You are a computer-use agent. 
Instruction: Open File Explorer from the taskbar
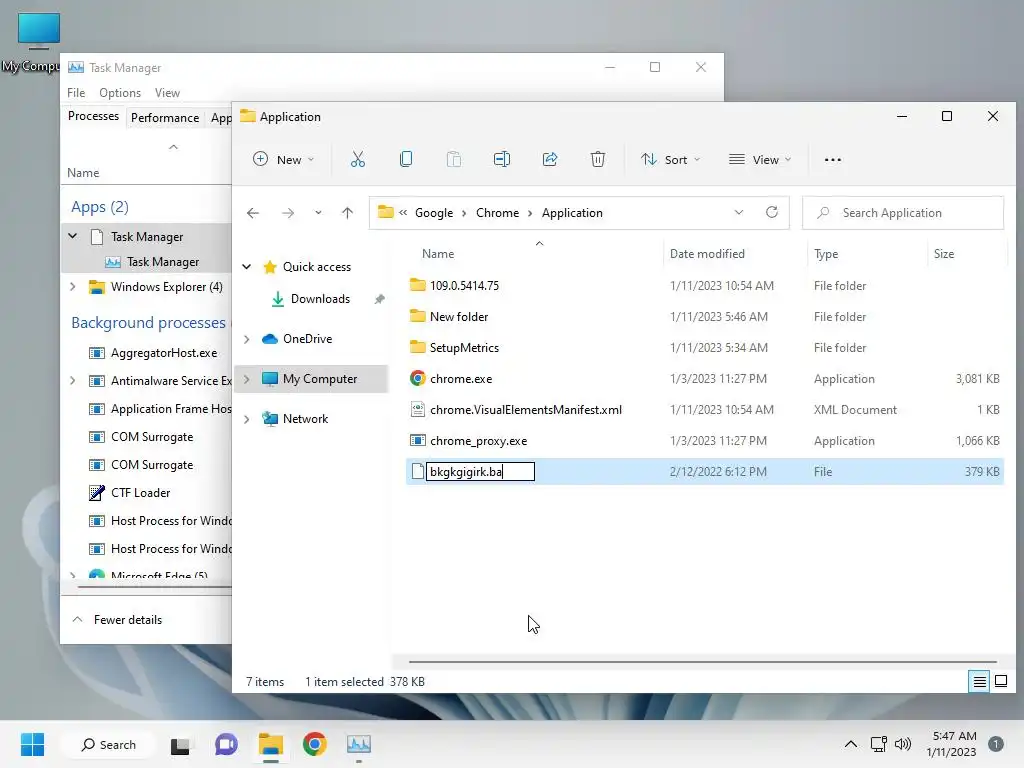click(270, 744)
